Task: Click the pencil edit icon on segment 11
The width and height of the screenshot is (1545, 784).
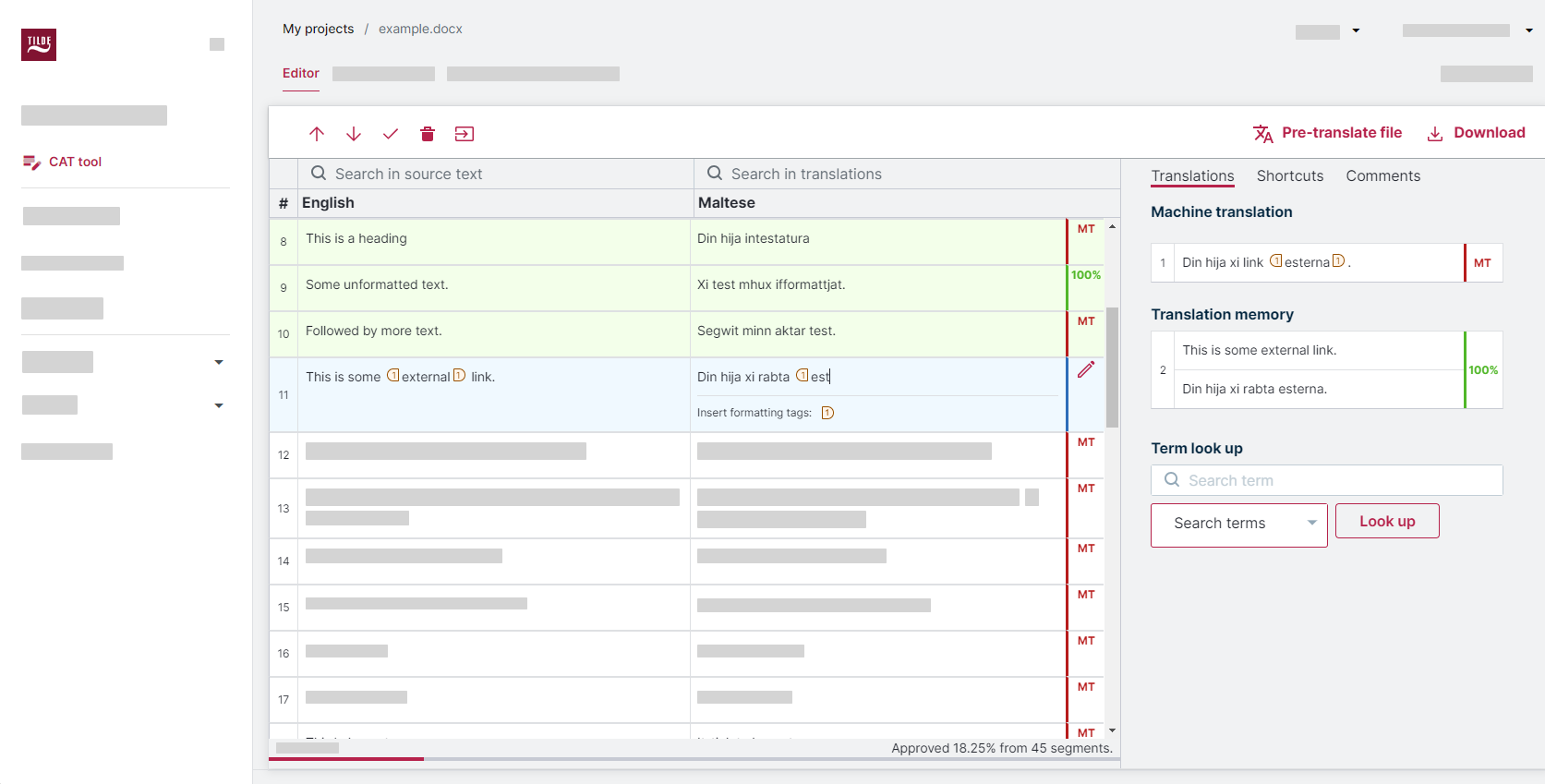Action: coord(1086,369)
